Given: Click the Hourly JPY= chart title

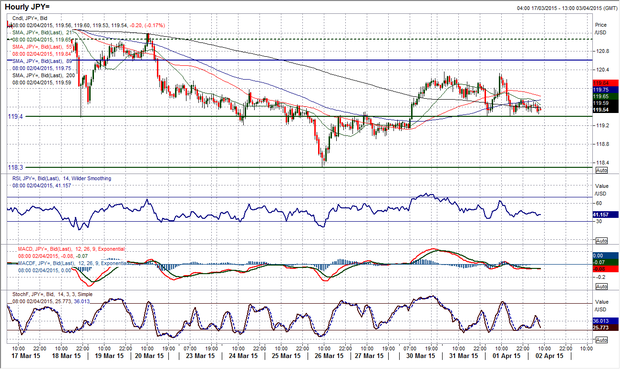Looking at the screenshot, I should click(28, 7).
